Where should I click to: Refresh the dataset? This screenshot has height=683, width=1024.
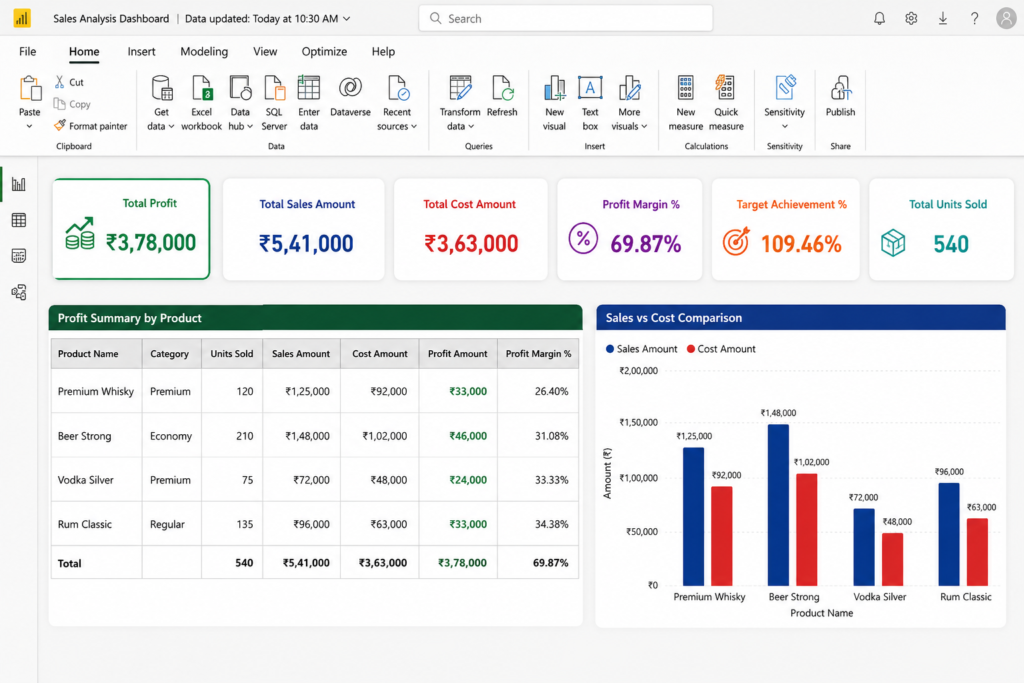(x=502, y=97)
